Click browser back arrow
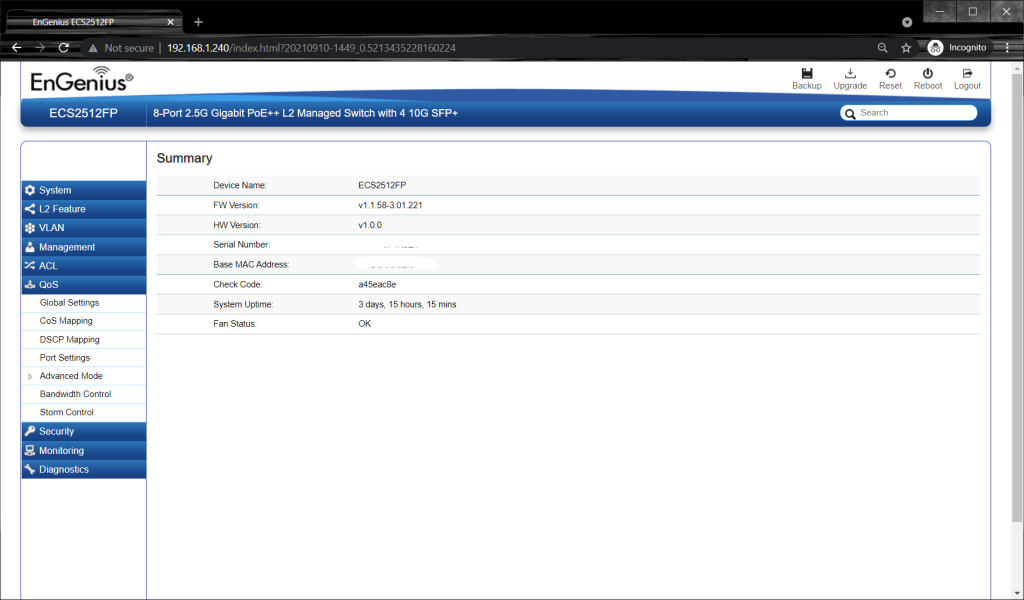1024x600 pixels. click(17, 48)
